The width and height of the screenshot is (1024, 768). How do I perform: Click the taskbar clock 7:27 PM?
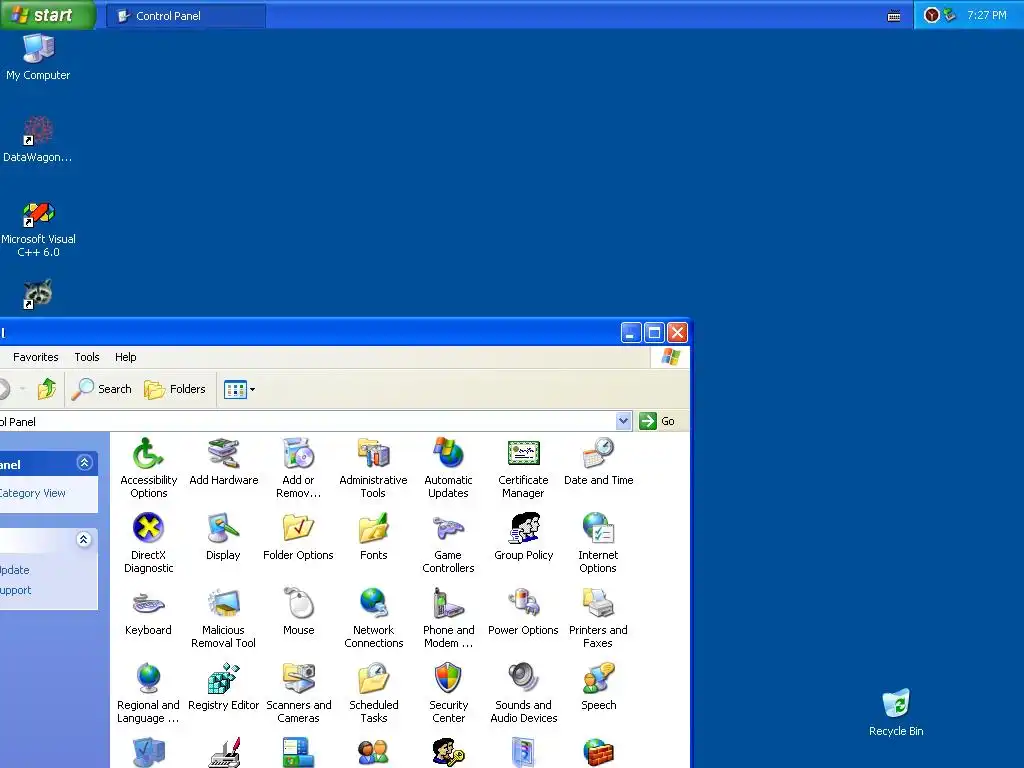pyautogui.click(x=987, y=15)
